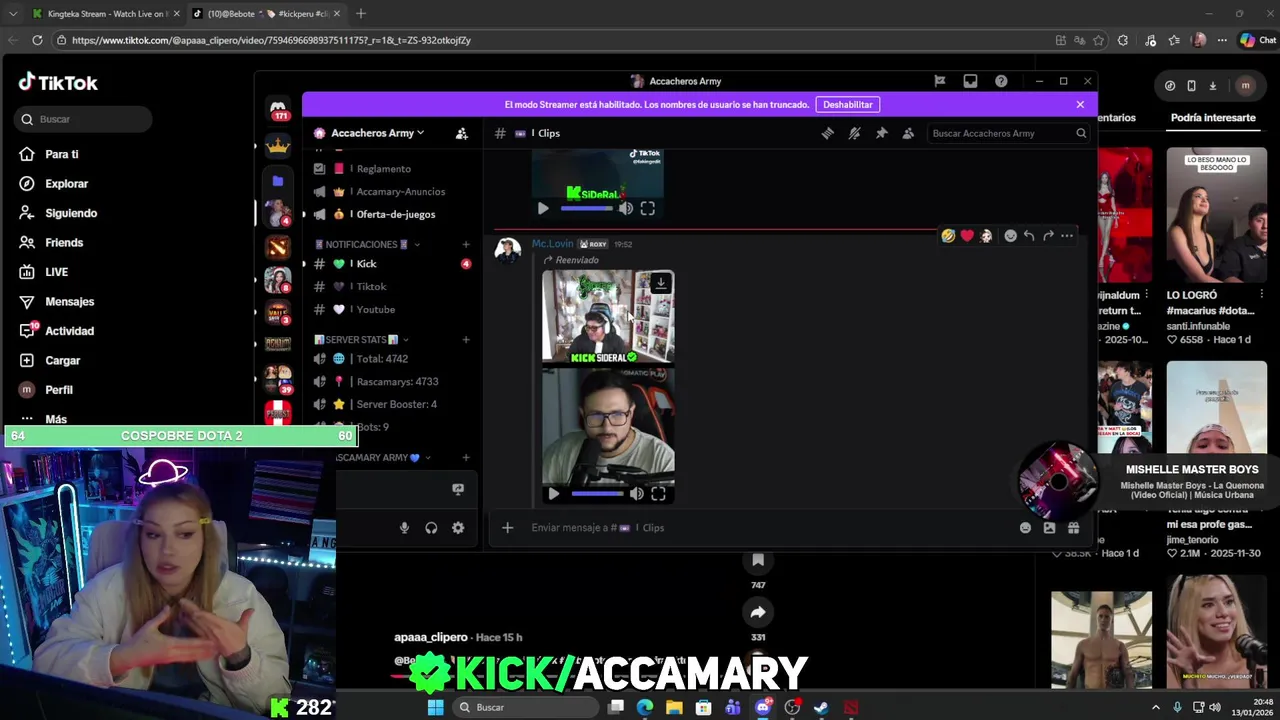
Task: Switch to Podría interesarte tab
Action: coord(1213,118)
